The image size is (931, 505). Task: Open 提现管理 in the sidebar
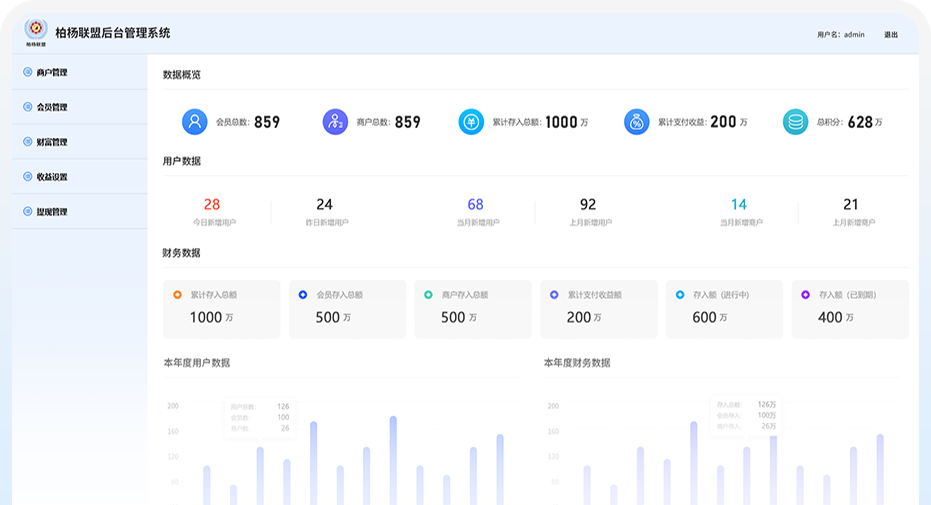point(80,211)
